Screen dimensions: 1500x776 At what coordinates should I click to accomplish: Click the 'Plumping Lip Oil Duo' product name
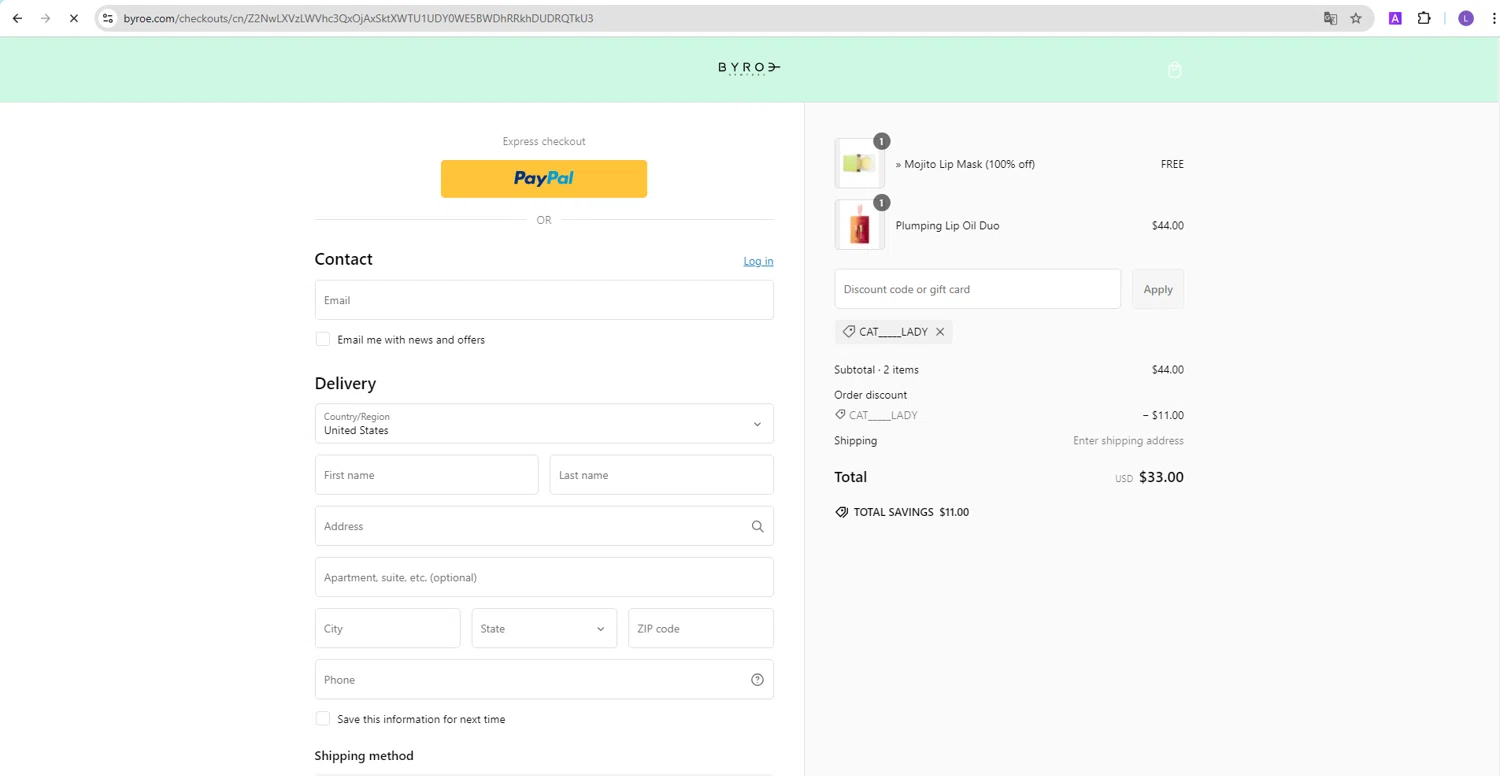tap(947, 226)
